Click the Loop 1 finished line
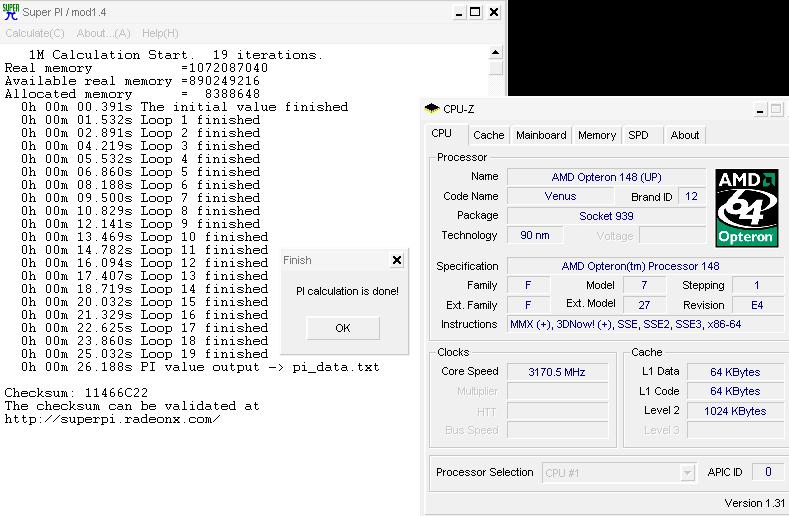 [x=140, y=120]
